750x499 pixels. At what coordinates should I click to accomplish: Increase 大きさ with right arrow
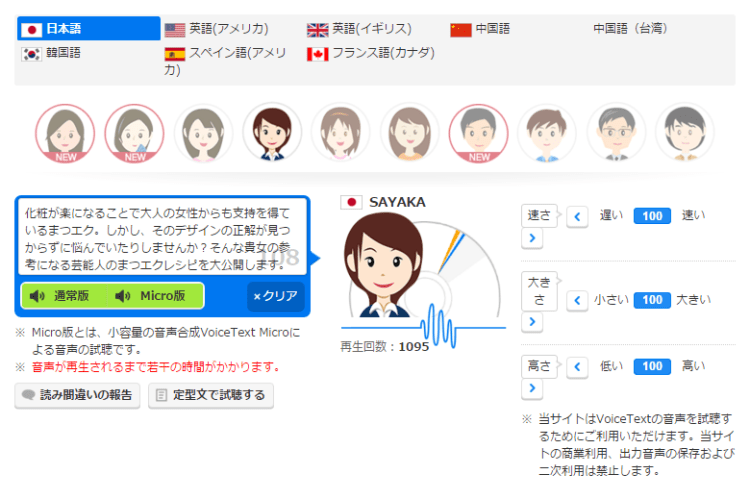[x=532, y=322]
